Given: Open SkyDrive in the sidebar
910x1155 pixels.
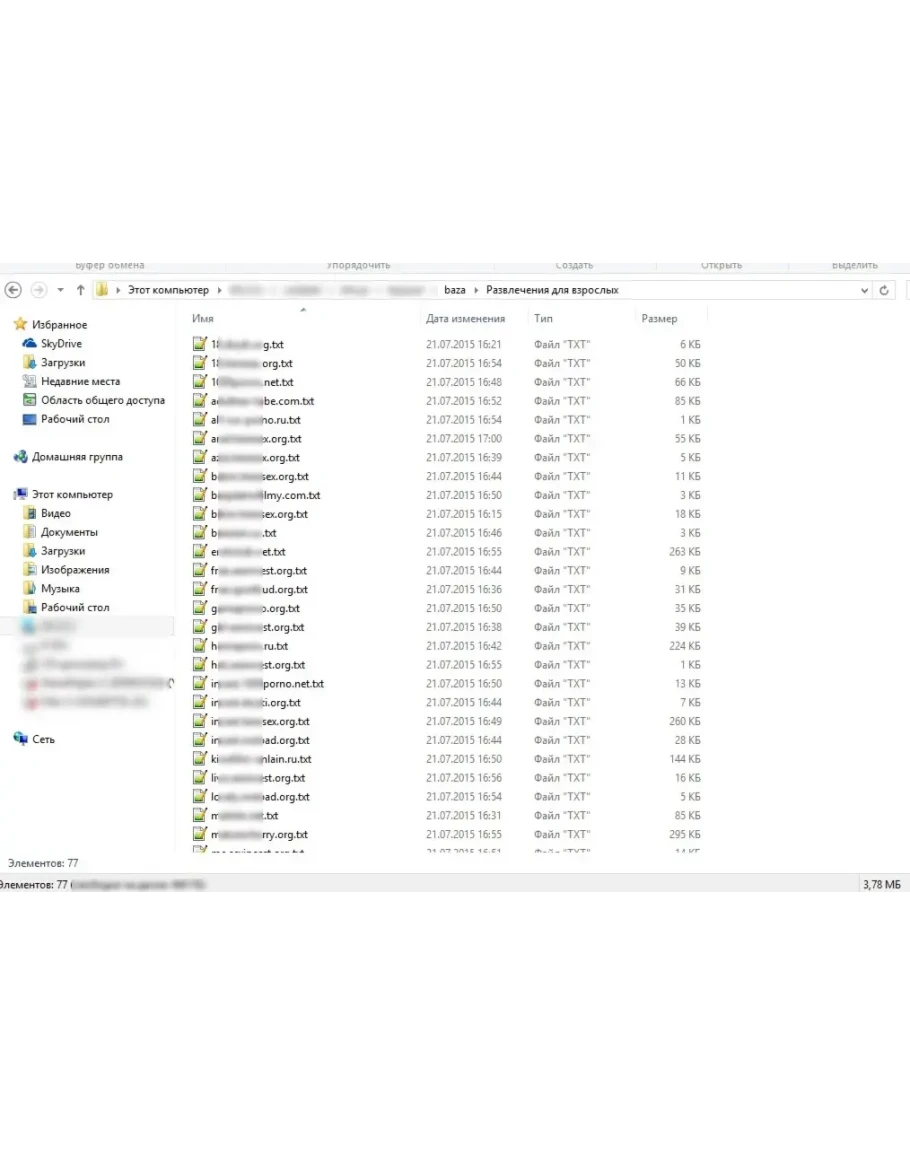Looking at the screenshot, I should (x=61, y=344).
